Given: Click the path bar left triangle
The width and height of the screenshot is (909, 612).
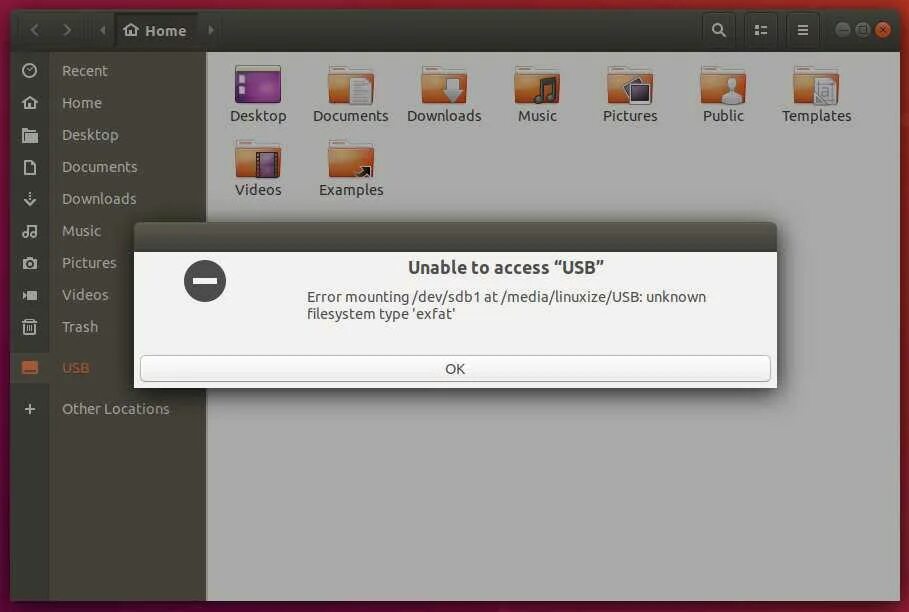Looking at the screenshot, I should (x=103, y=30).
